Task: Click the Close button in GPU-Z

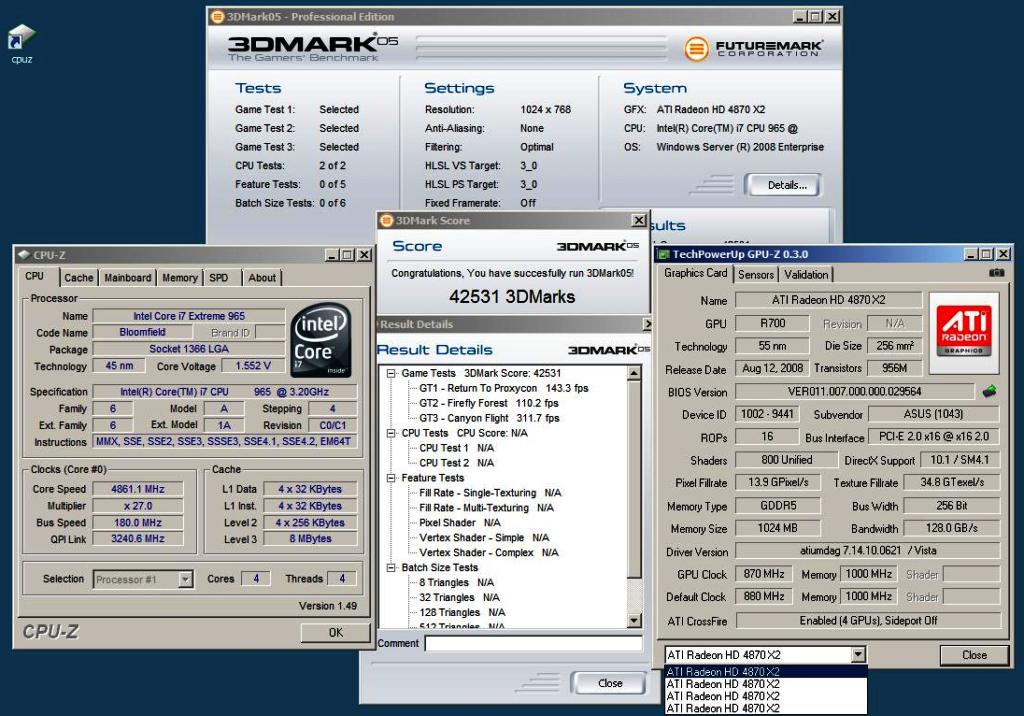Action: tap(974, 655)
